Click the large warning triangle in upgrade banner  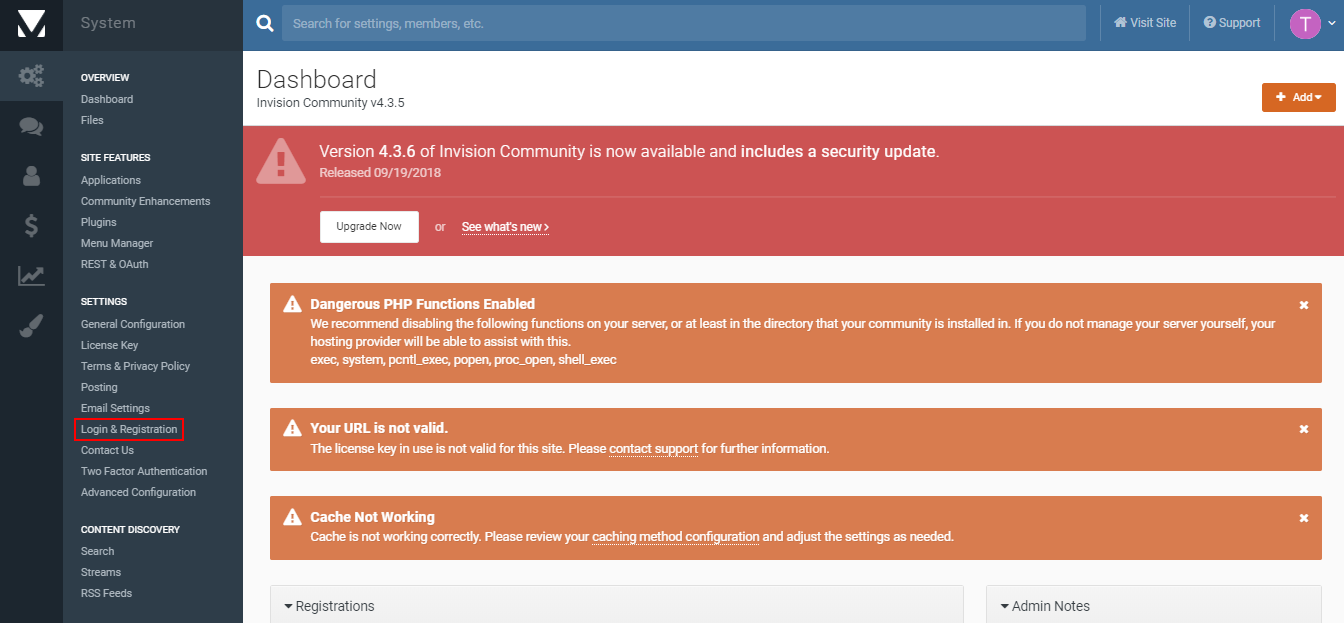(281, 161)
